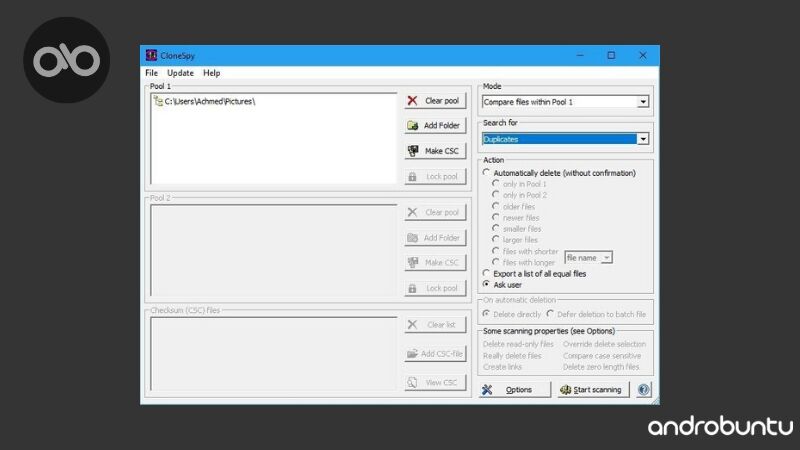Open the Help menu
Screen dimensions: 800x450
click(212, 73)
